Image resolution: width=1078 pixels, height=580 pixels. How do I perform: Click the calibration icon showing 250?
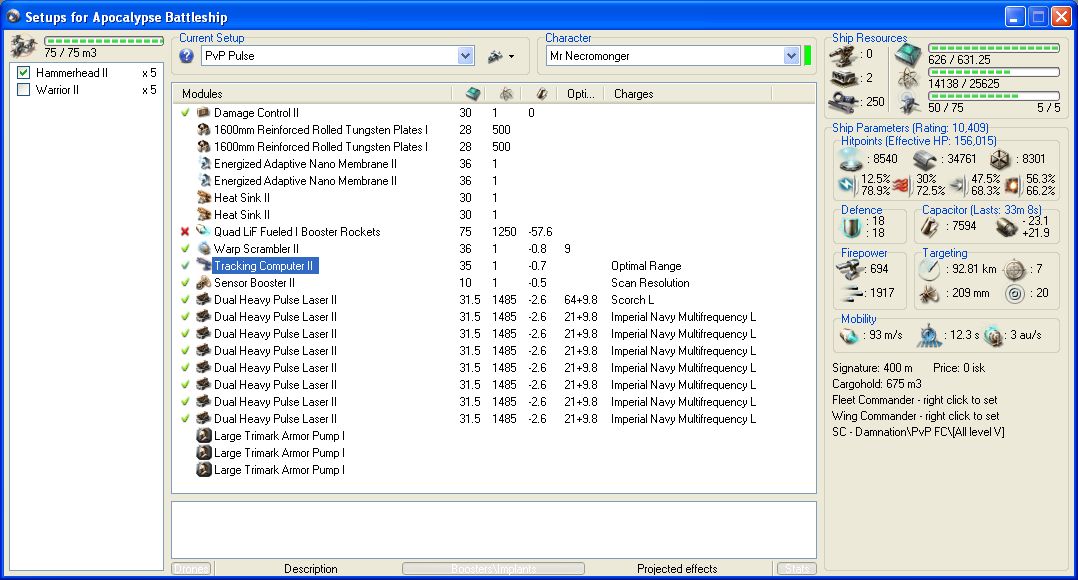[843, 102]
